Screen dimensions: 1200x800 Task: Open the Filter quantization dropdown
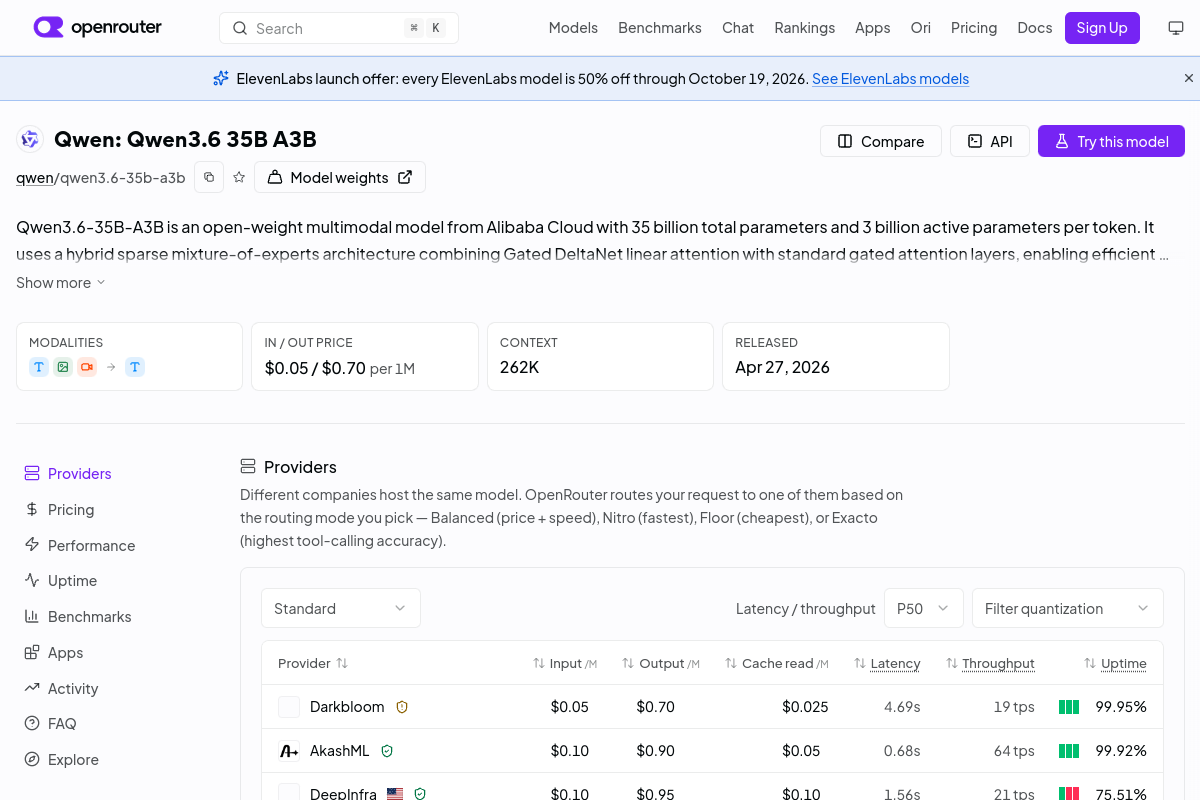1068,608
